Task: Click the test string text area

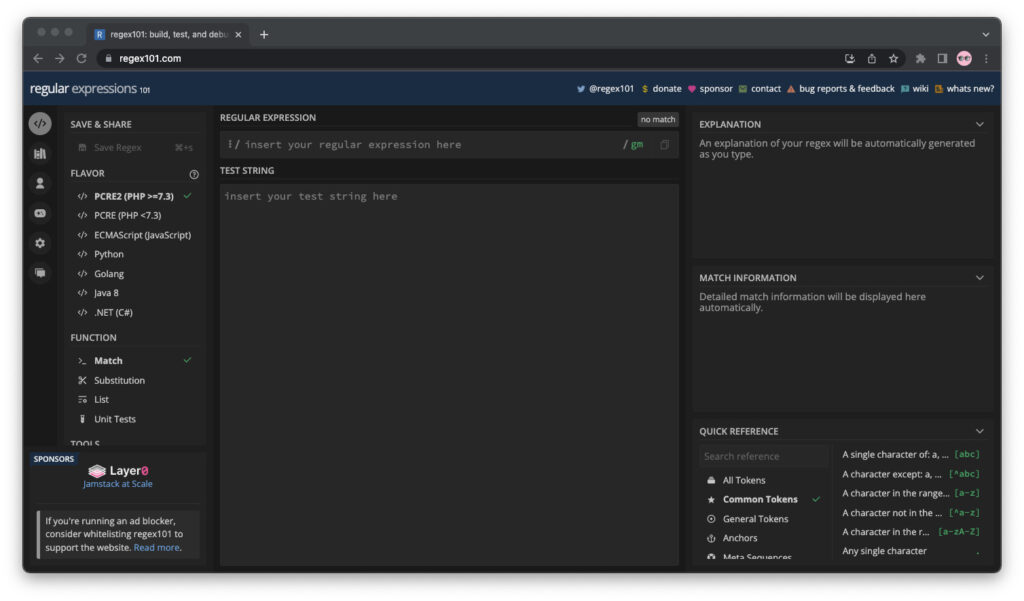Action: coord(449,374)
